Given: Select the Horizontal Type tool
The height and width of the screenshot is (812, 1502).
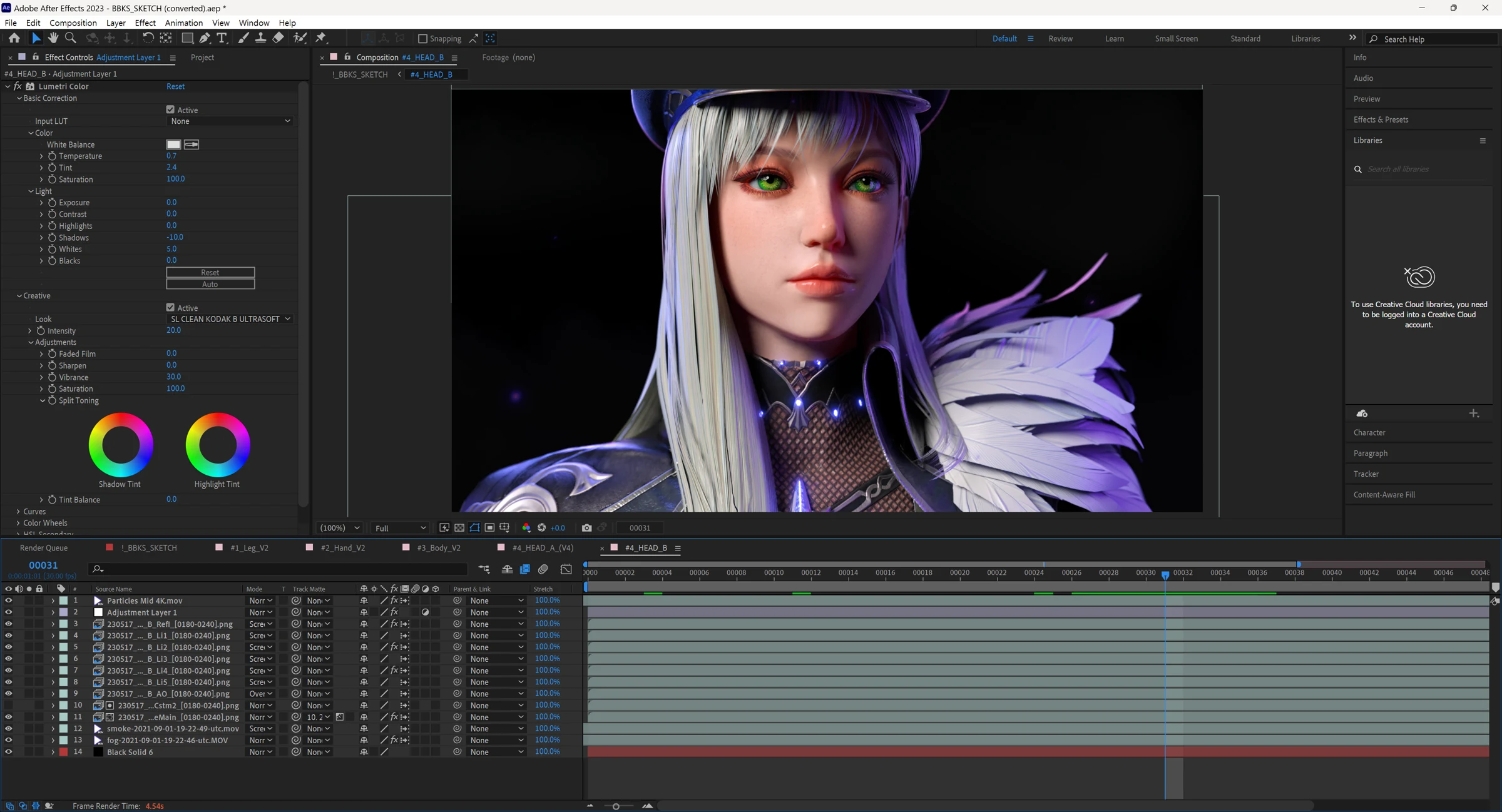Looking at the screenshot, I should 222,38.
